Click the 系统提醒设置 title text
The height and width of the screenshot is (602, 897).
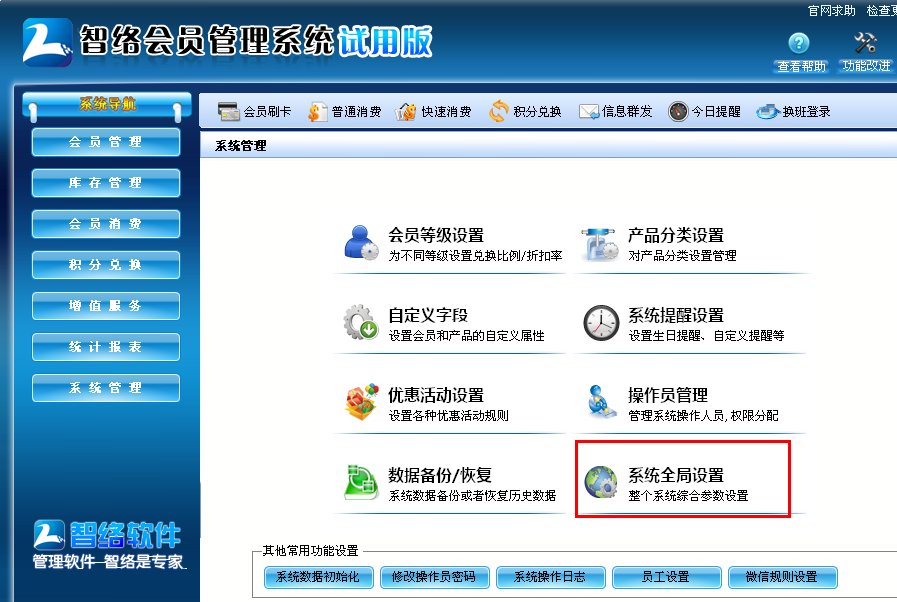click(676, 315)
